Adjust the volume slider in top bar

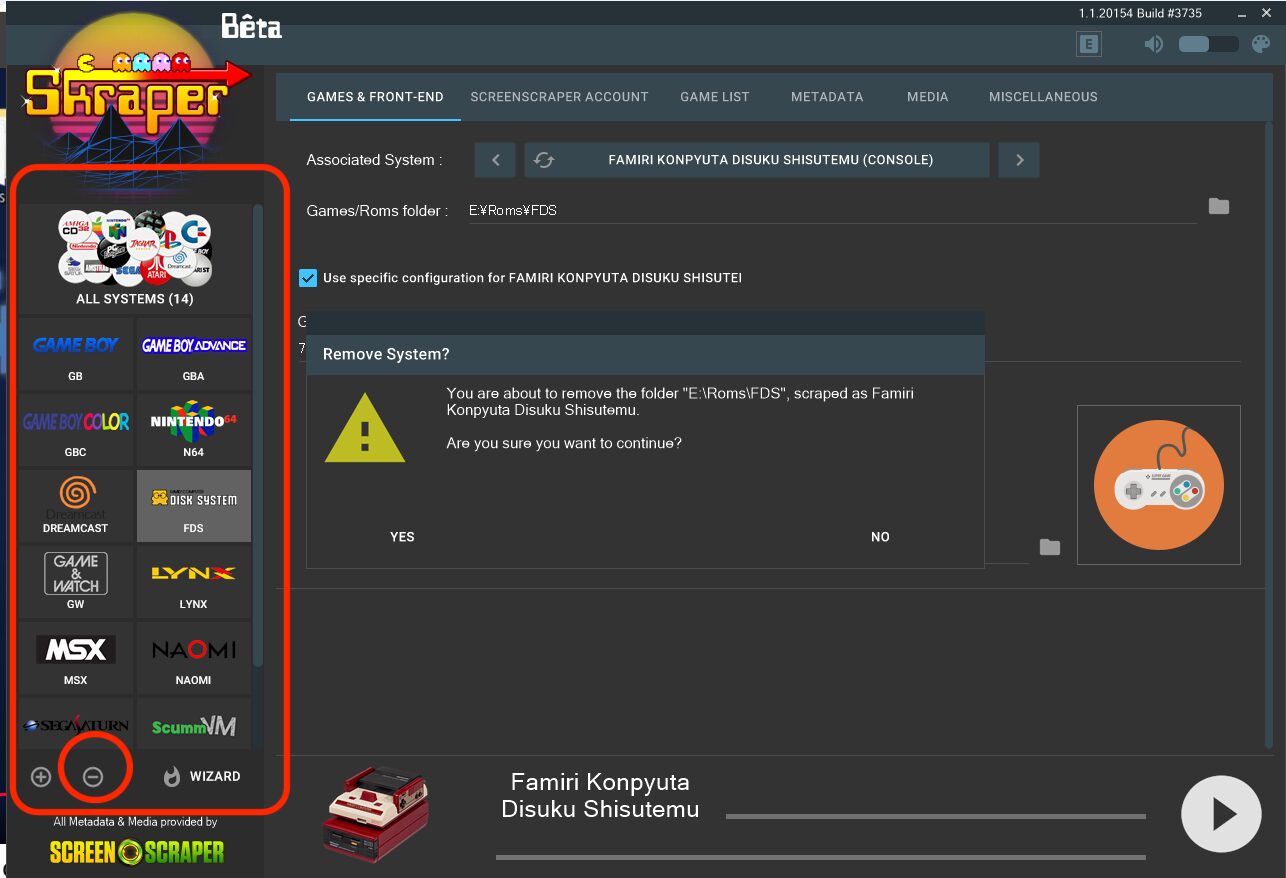click(1207, 44)
